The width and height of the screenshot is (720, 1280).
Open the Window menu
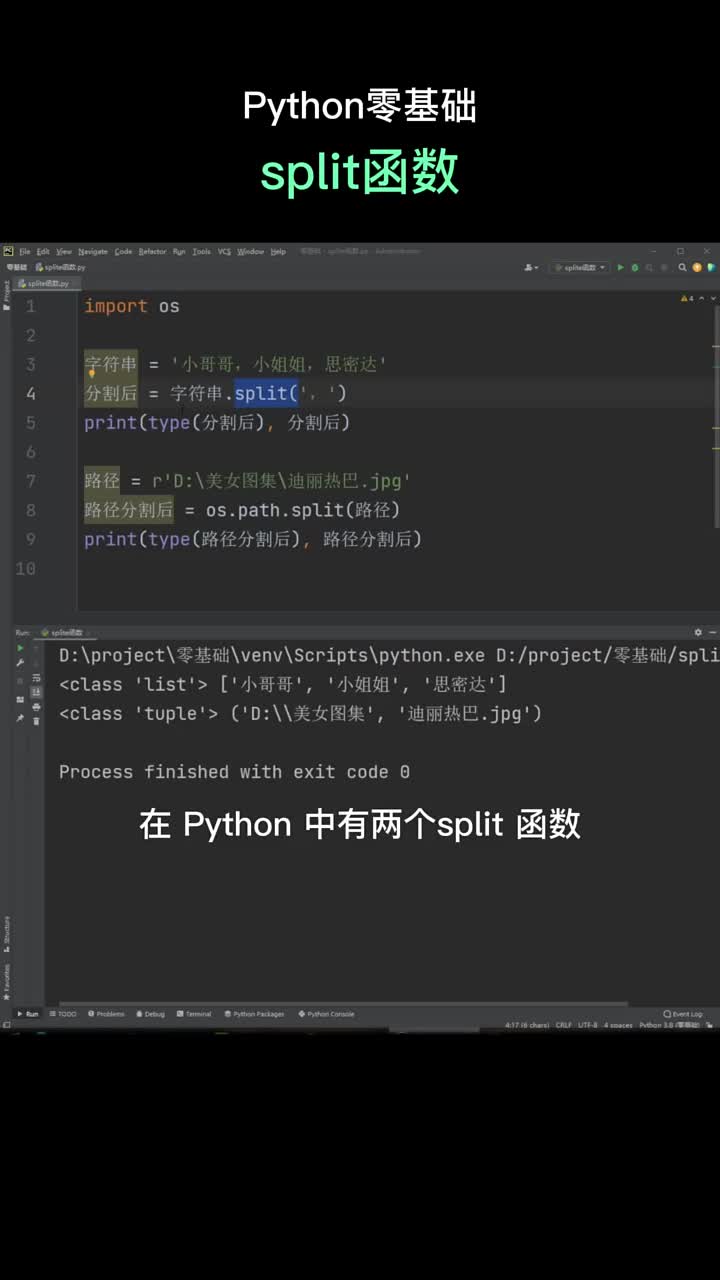click(x=250, y=252)
